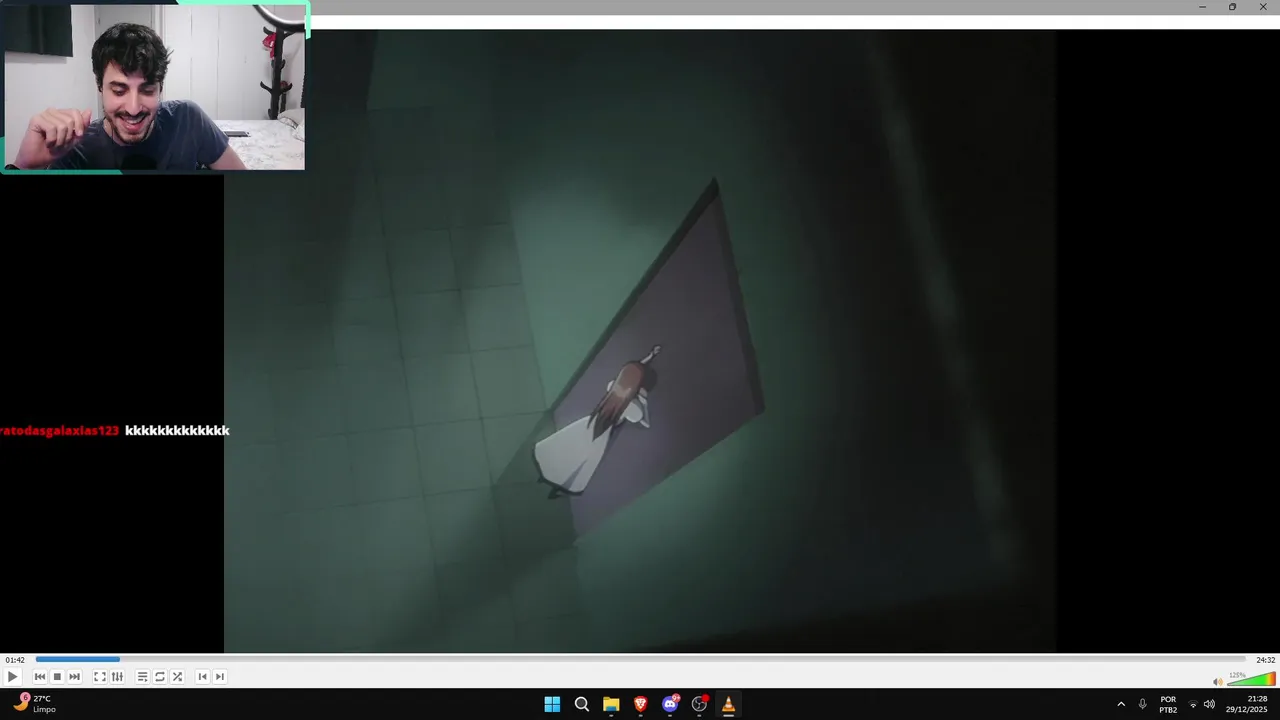Toggle shuffle random playback

click(177, 677)
